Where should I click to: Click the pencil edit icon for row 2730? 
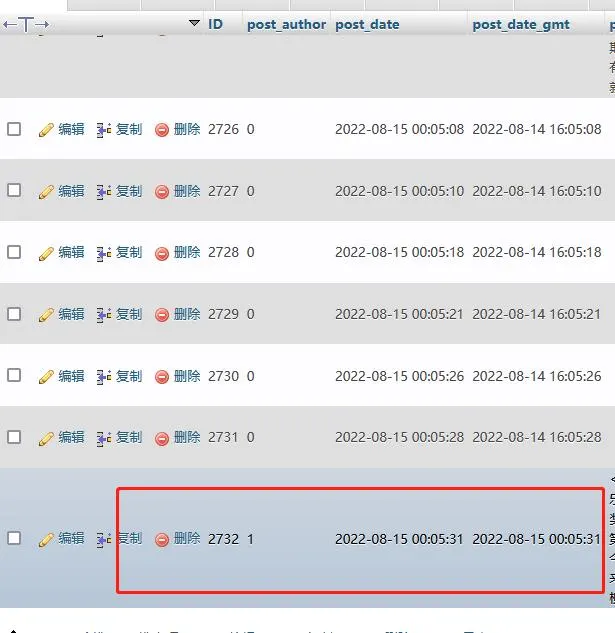[x=46, y=377]
